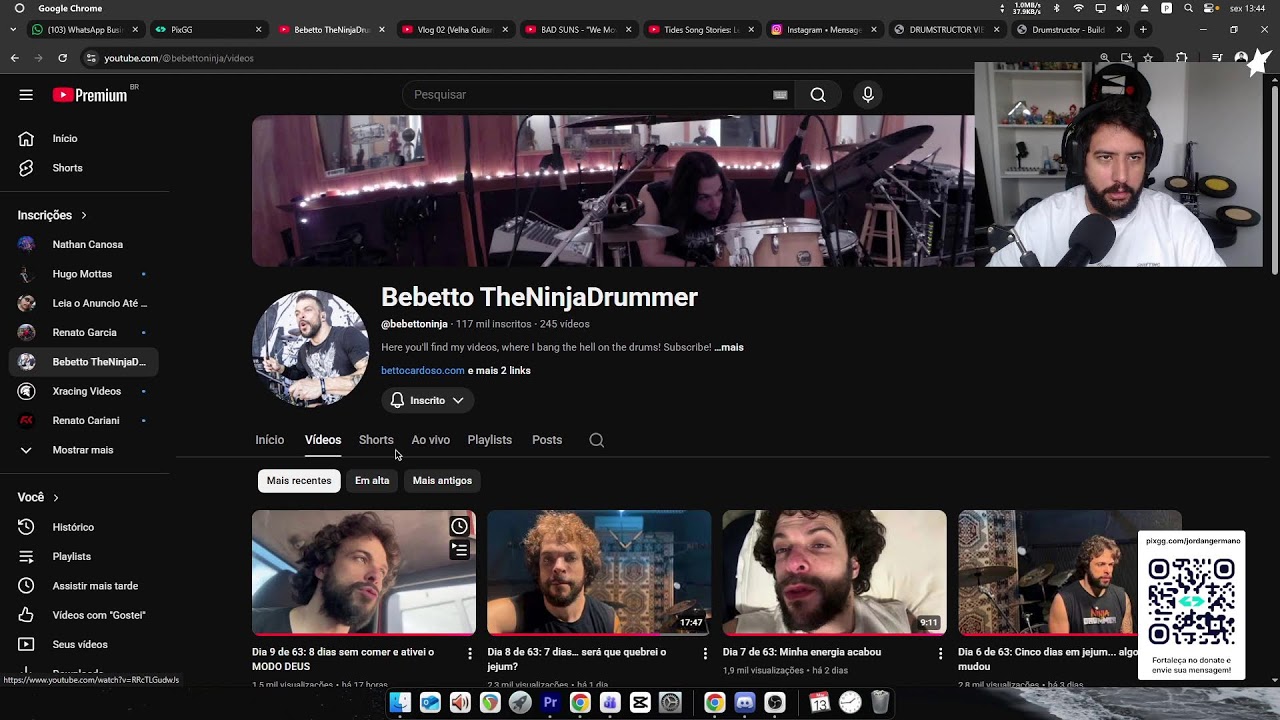Open OBS Studio from the dock
The image size is (1280, 720).
coord(775,703)
